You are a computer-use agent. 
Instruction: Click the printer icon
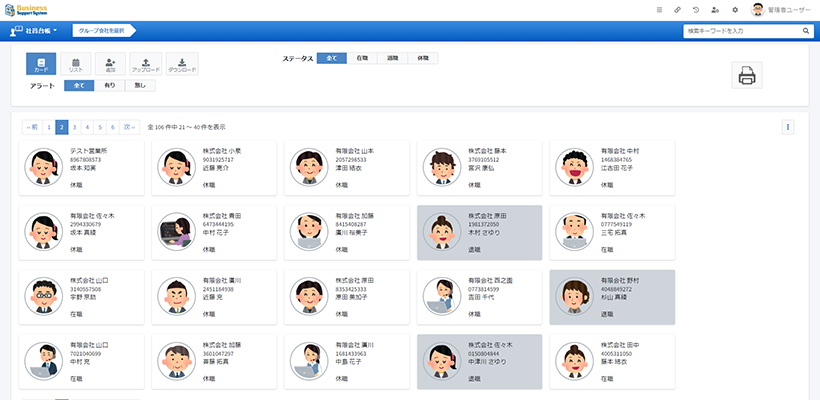[x=746, y=75]
